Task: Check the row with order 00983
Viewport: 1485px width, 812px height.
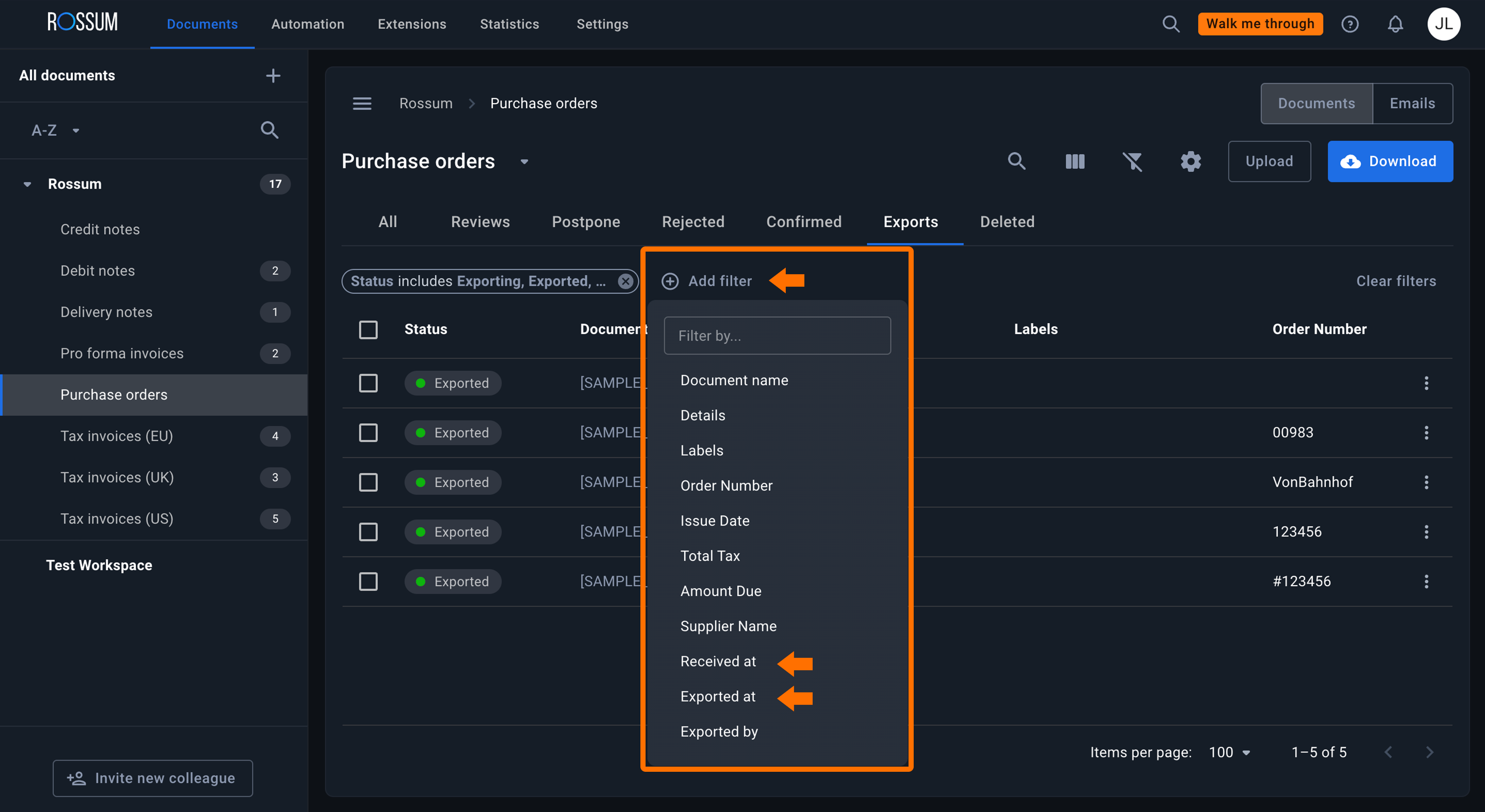Action: (x=368, y=433)
